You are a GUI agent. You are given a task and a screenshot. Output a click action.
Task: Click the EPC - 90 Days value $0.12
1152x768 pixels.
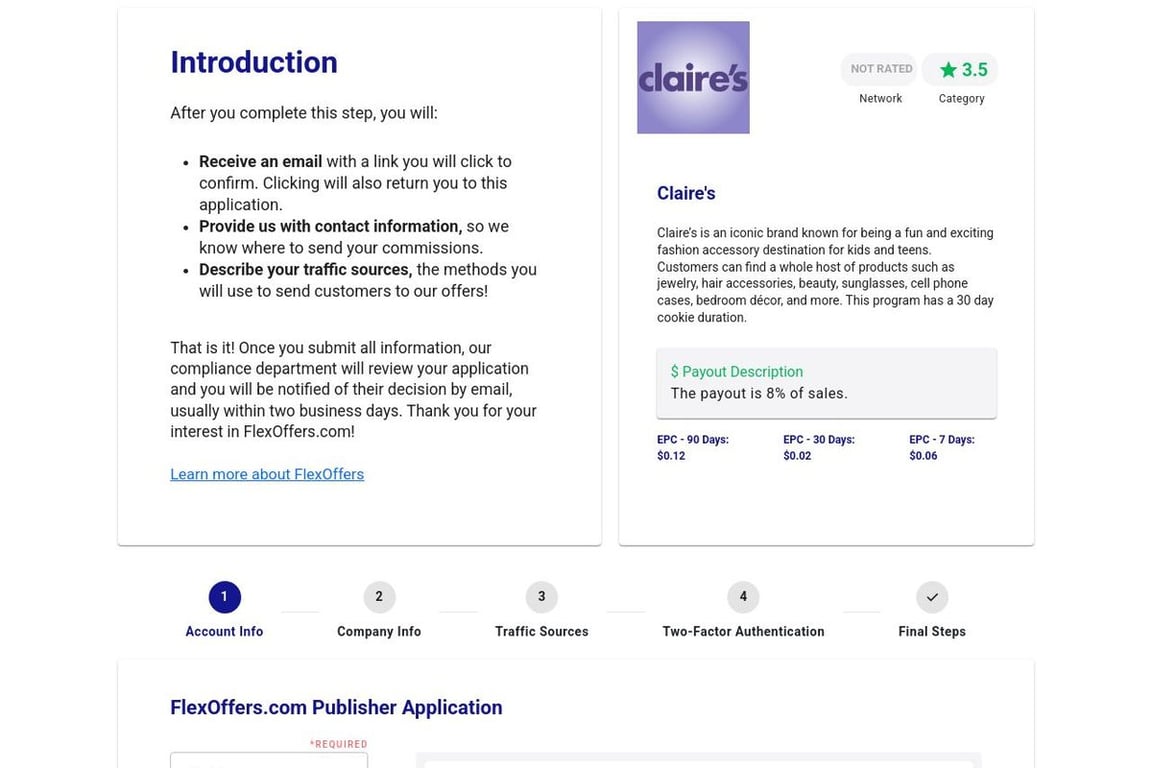click(x=671, y=456)
